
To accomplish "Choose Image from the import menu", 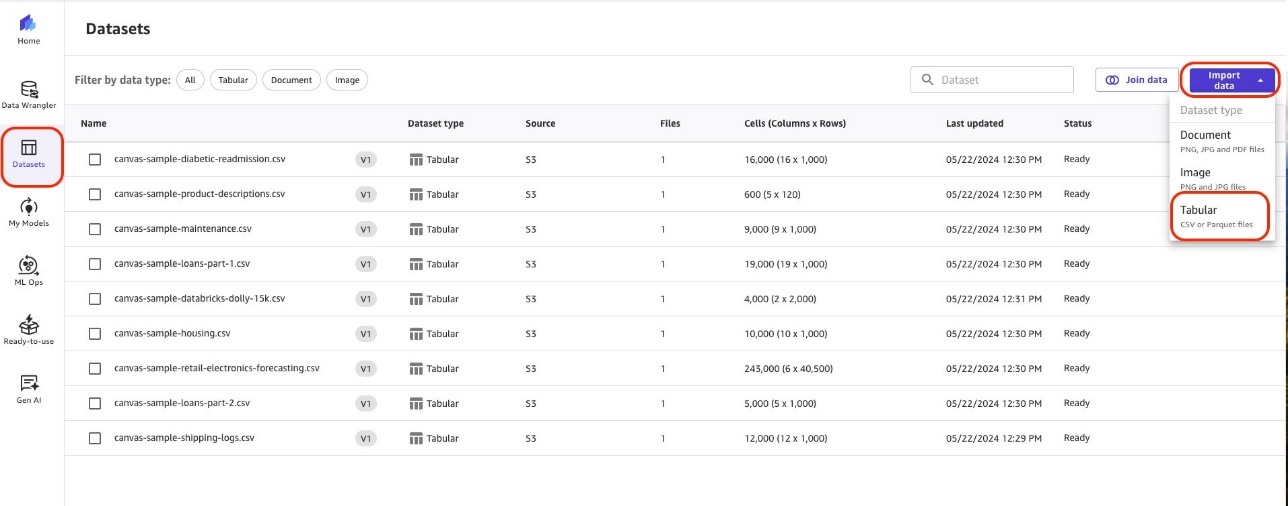I will [1223, 179].
